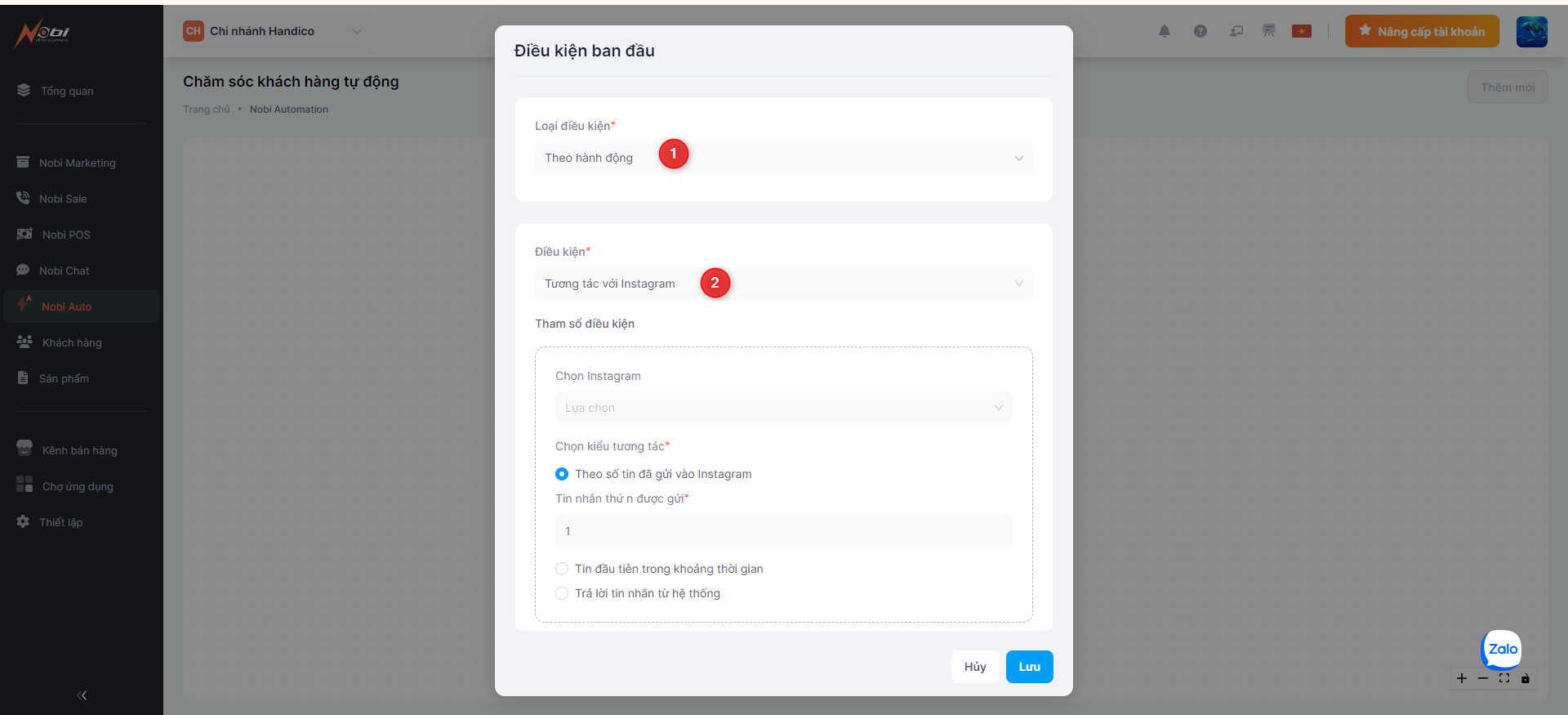Screen dimensions: 1568x715
Task: Select "Theo số tin đã gửi vào Instagram" radio
Action: coord(562,474)
